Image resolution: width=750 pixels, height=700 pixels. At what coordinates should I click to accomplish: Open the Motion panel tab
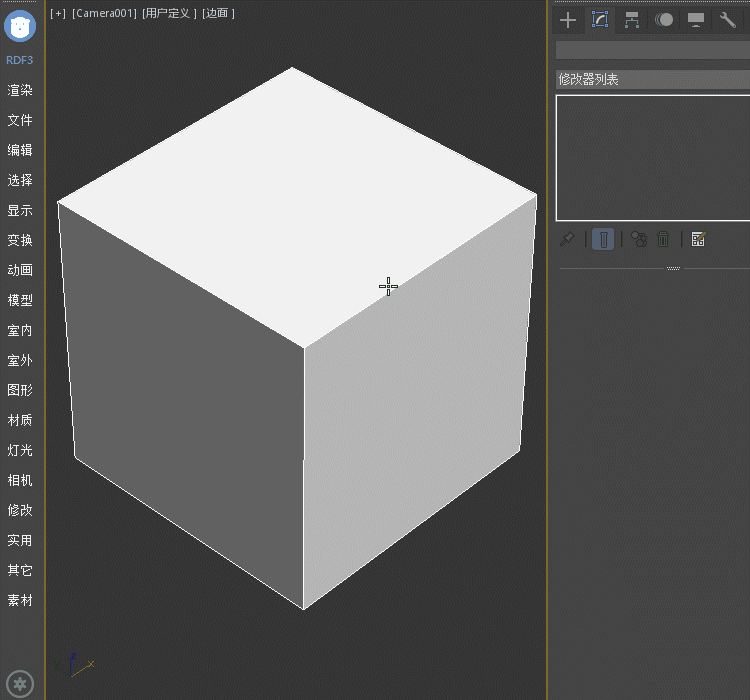tap(664, 20)
